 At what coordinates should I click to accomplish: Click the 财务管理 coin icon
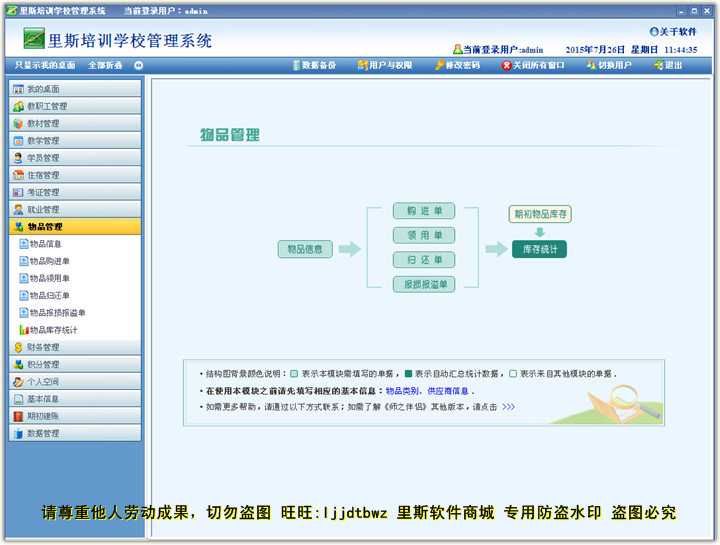click(x=18, y=347)
